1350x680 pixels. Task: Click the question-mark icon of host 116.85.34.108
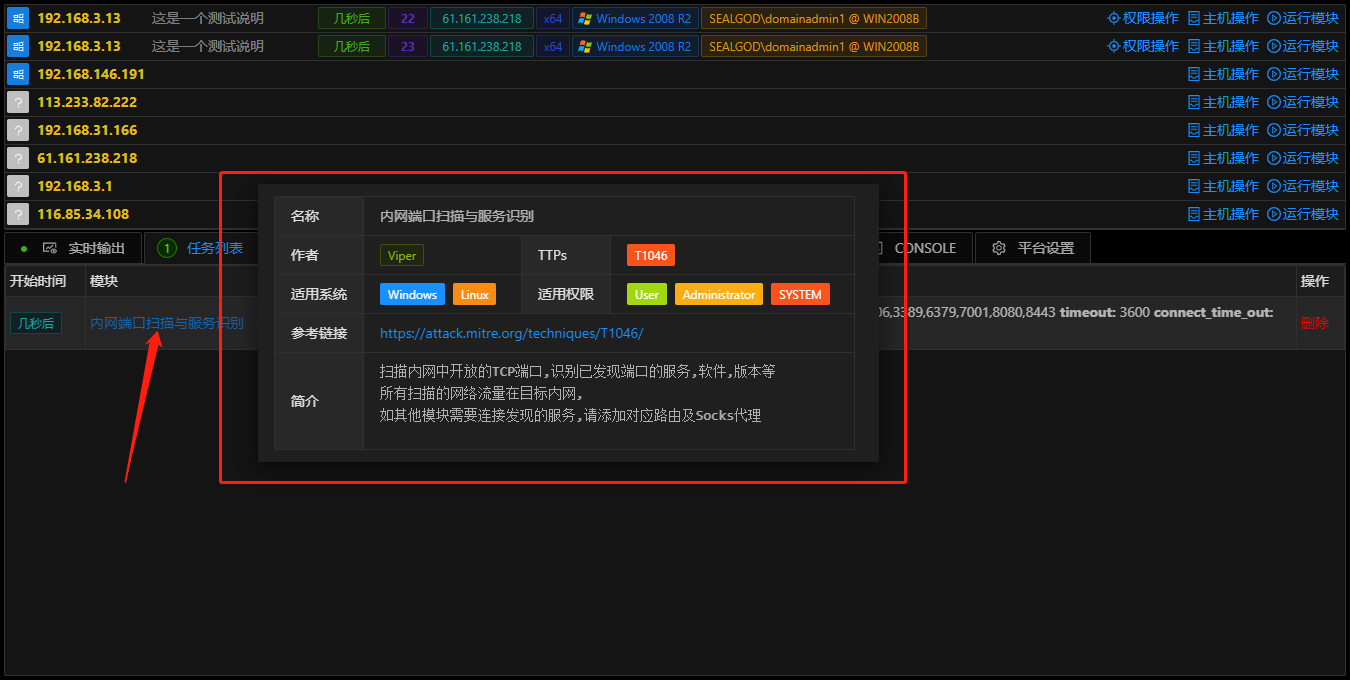click(x=18, y=214)
